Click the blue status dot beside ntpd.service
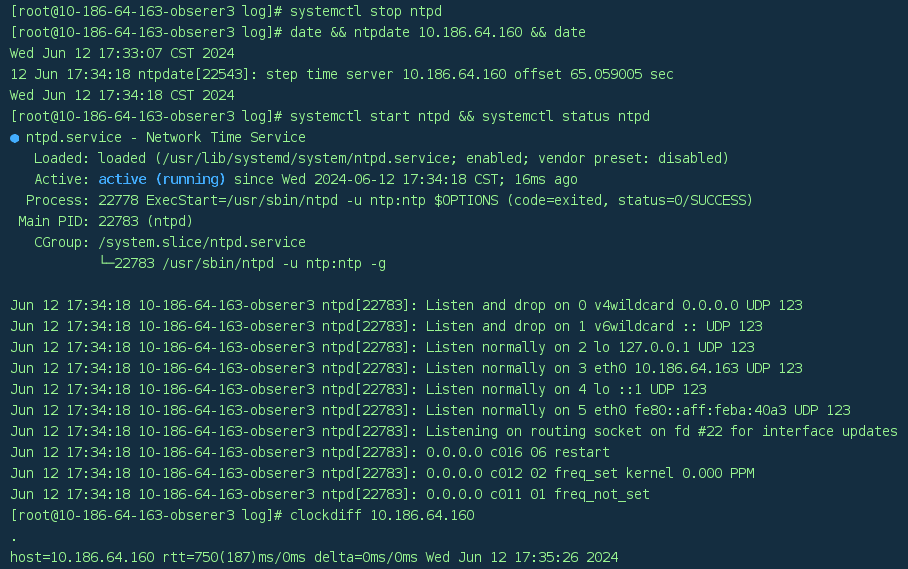908x569 pixels. (x=15, y=138)
